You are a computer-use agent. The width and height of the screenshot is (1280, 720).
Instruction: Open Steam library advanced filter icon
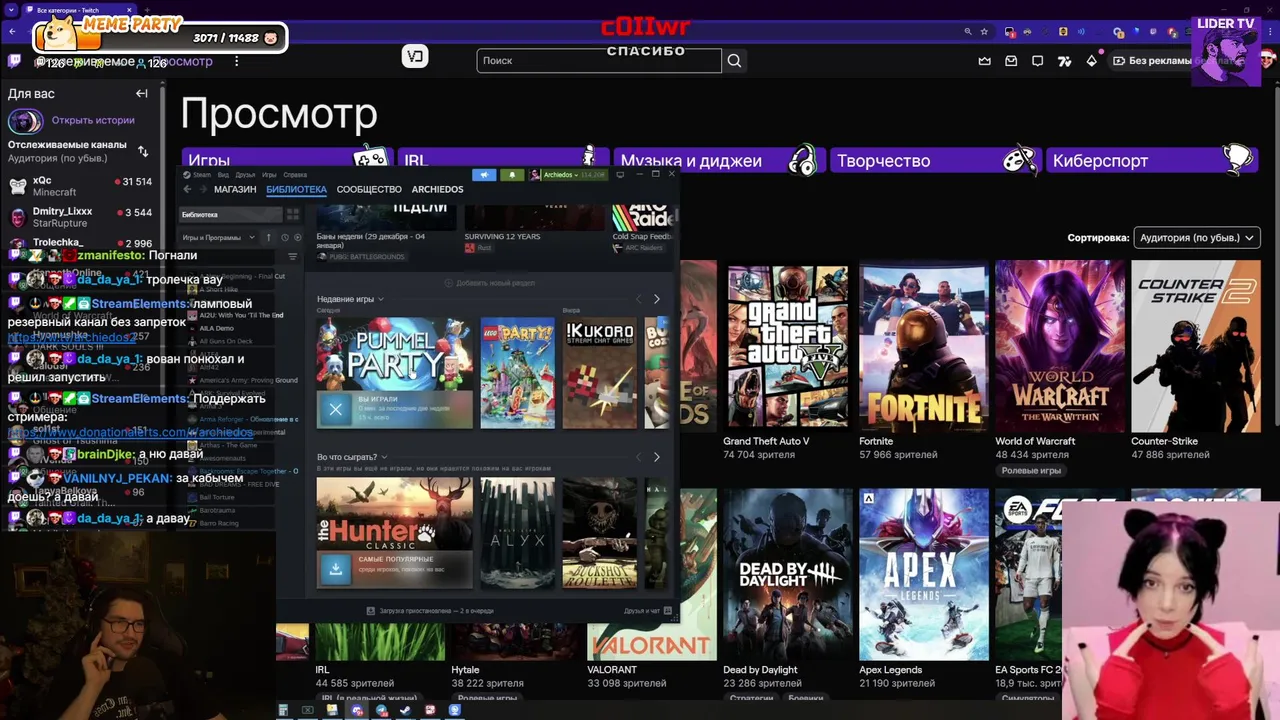(x=292, y=256)
